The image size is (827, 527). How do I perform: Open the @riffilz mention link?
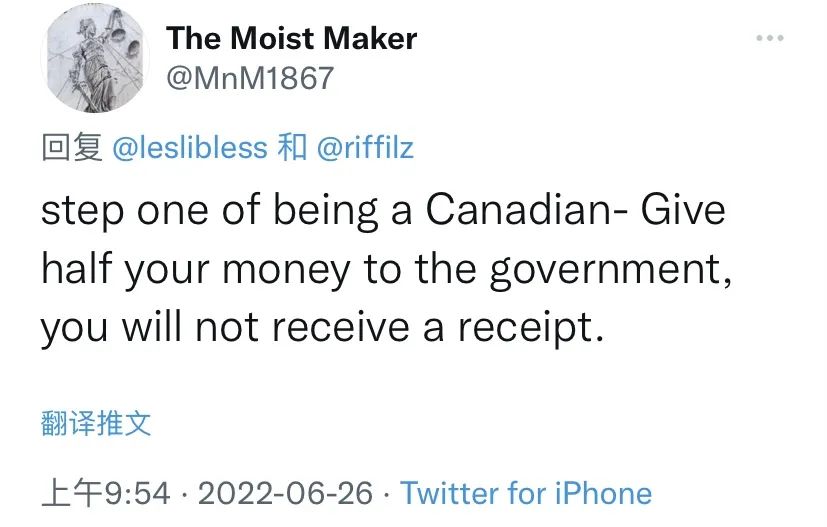coord(365,149)
